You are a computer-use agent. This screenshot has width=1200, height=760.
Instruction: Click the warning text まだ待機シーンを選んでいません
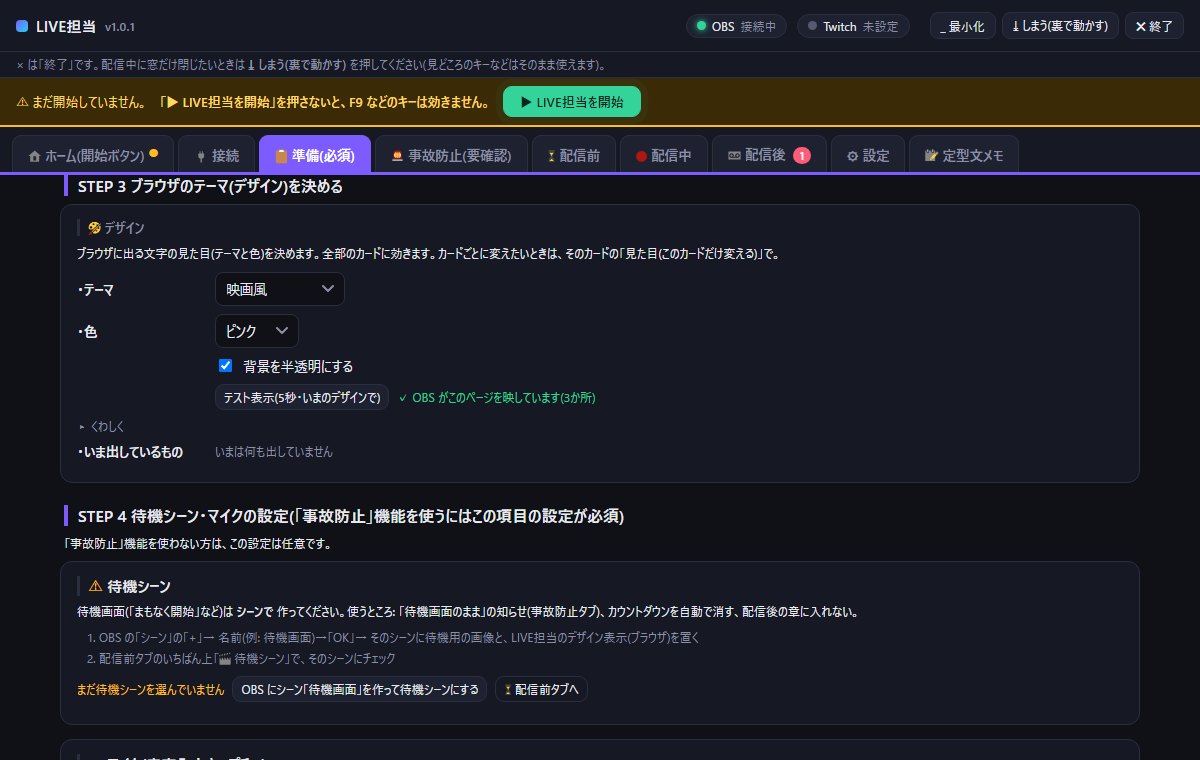[x=151, y=689]
